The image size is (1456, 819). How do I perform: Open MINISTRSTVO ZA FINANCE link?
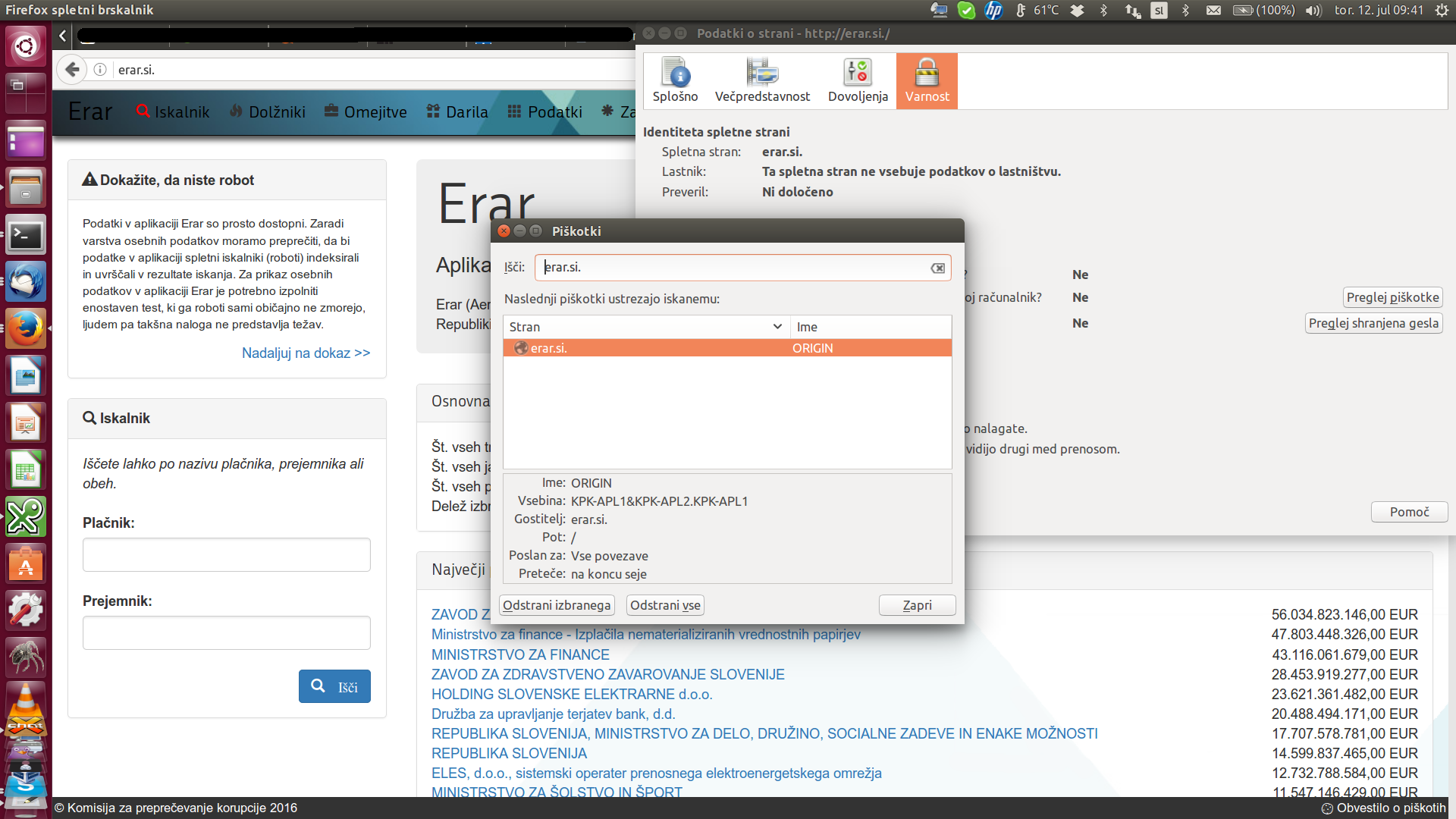[x=520, y=654]
